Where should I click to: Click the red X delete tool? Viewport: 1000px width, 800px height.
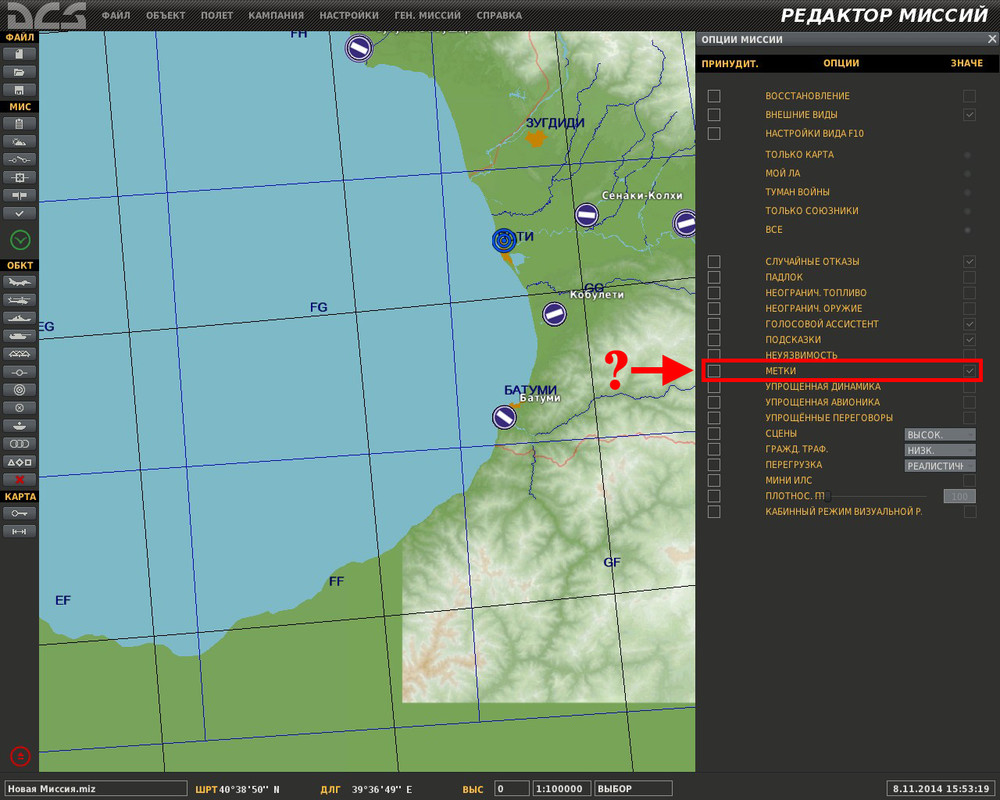pyautogui.click(x=19, y=479)
